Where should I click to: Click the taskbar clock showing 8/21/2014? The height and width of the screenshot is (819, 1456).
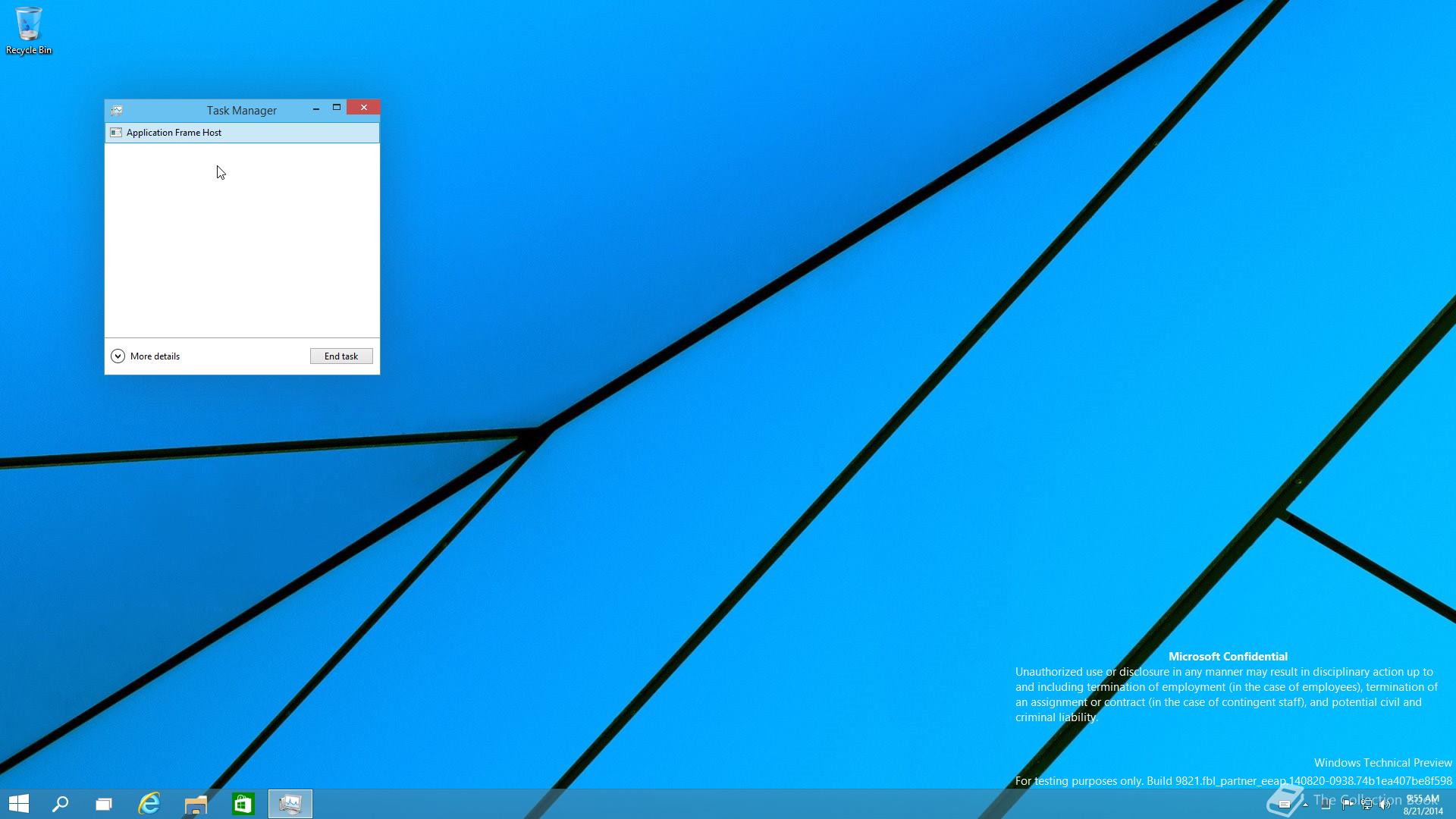[1423, 805]
